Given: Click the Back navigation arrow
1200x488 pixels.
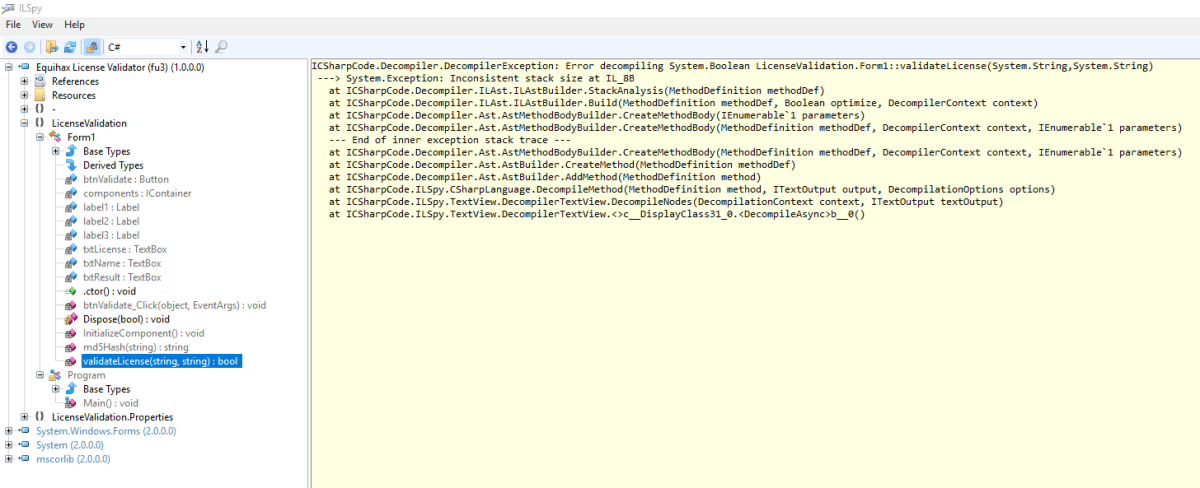Looking at the screenshot, I should click(x=12, y=47).
